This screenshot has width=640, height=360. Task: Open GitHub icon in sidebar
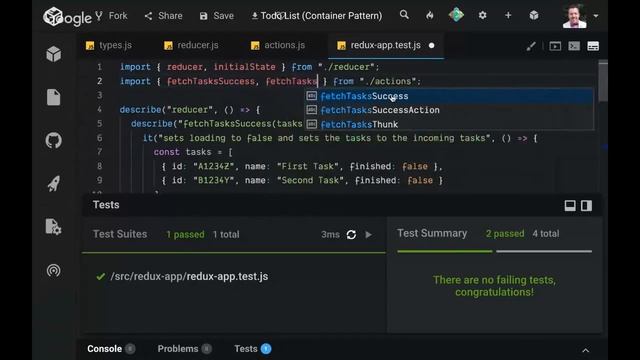click(53, 140)
